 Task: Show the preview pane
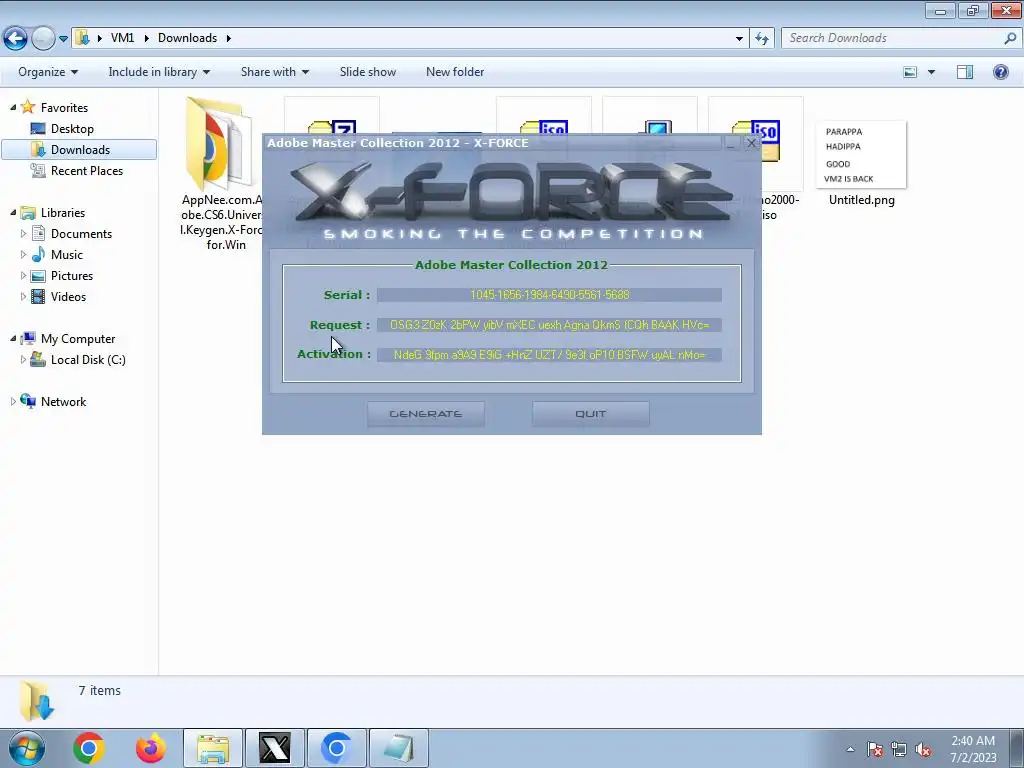(x=965, y=72)
